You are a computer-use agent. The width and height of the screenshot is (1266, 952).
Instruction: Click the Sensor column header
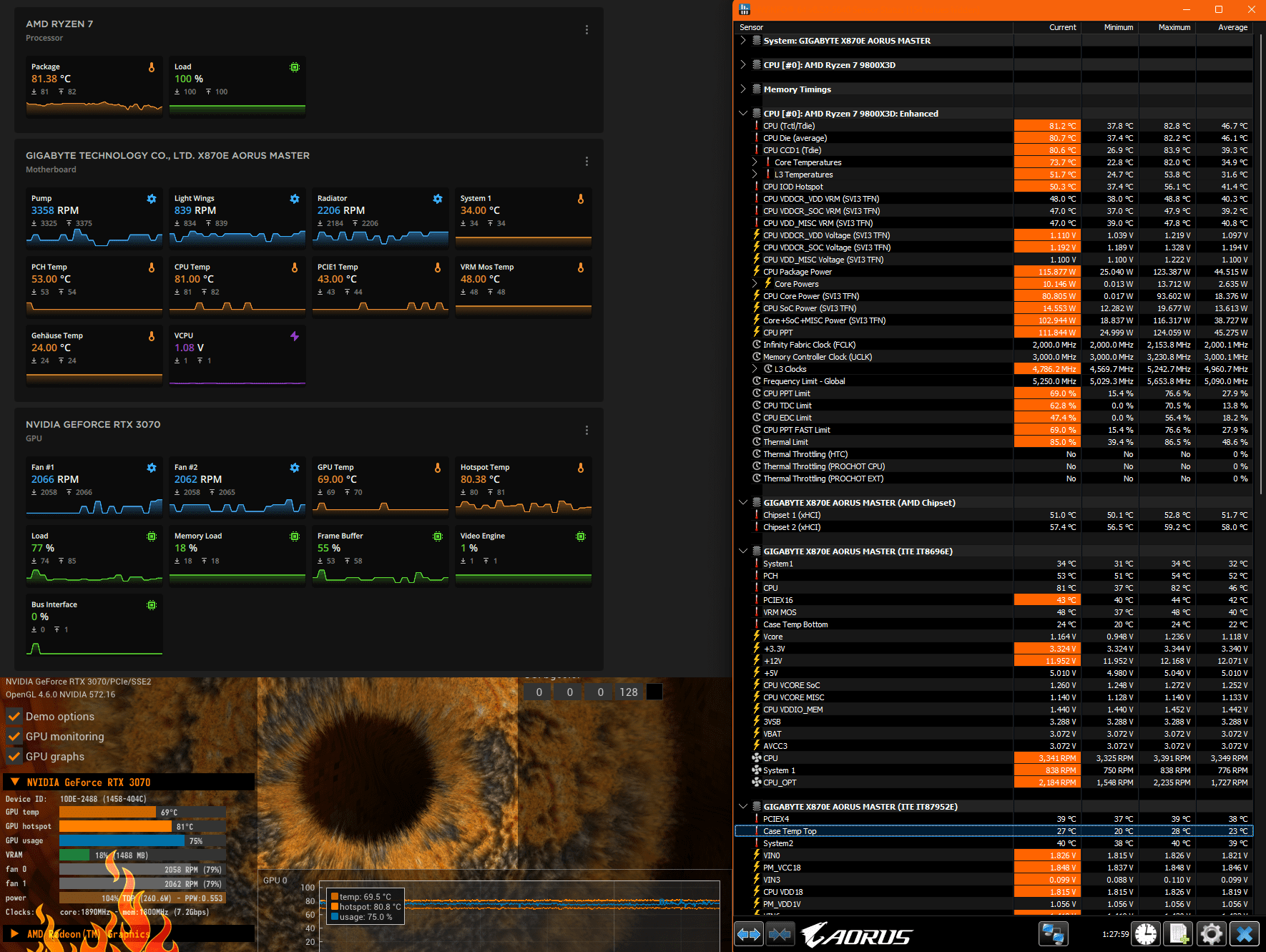873,27
